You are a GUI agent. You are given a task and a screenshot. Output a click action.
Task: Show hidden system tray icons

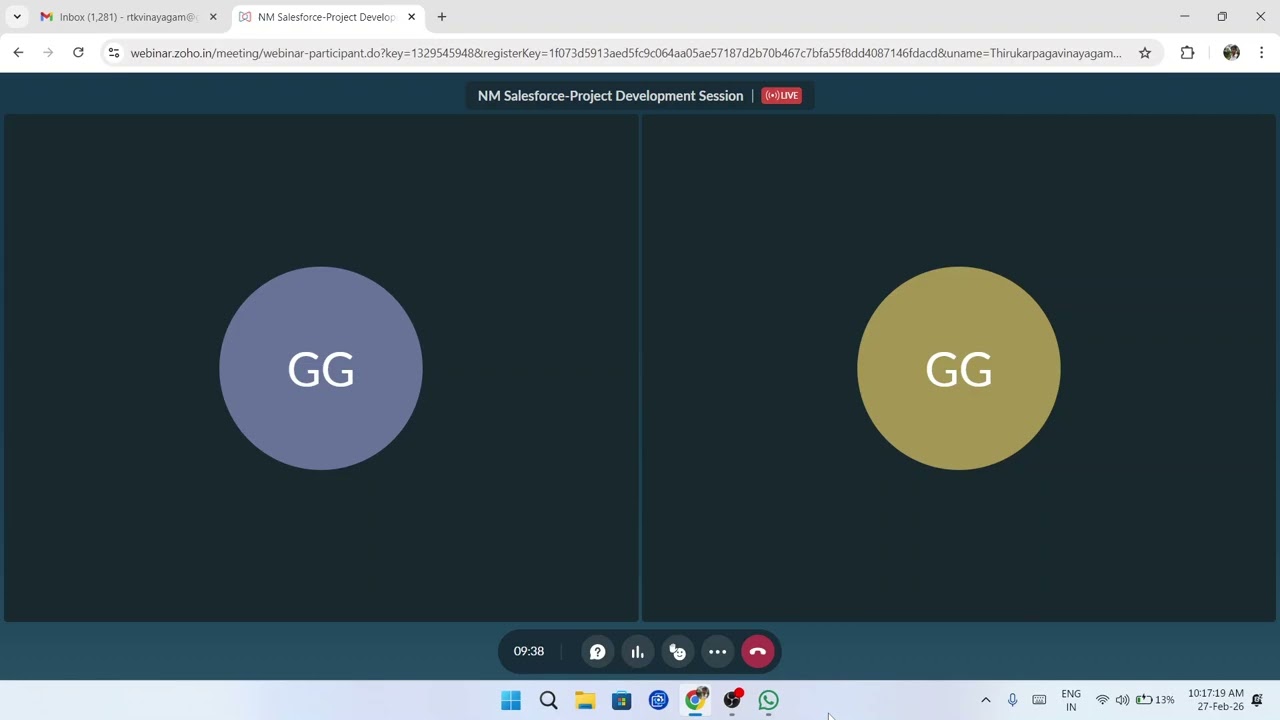(985, 700)
